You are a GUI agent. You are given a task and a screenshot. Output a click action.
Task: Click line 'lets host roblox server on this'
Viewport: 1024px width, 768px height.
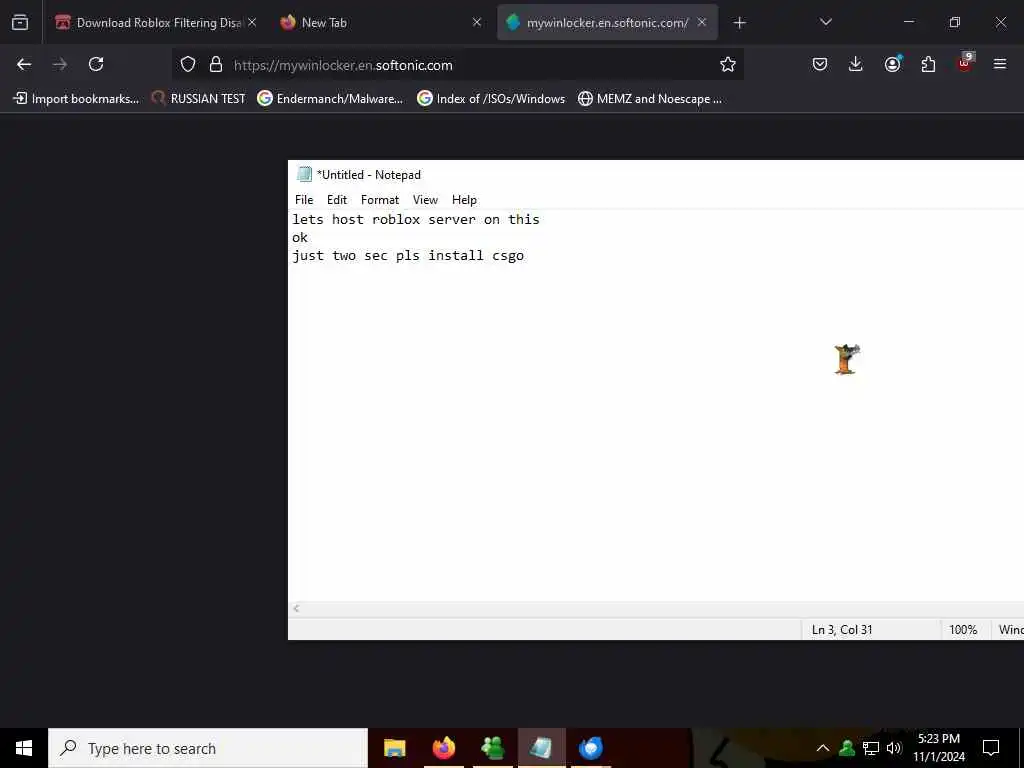[416, 219]
